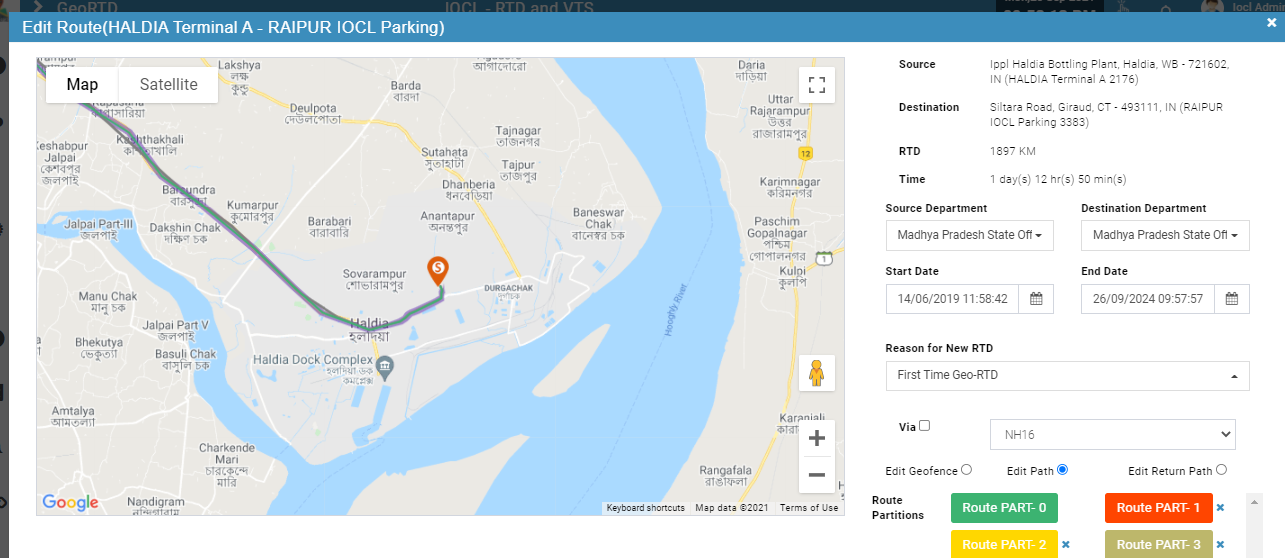Open Start Date calendar picker

[x=1036, y=298]
